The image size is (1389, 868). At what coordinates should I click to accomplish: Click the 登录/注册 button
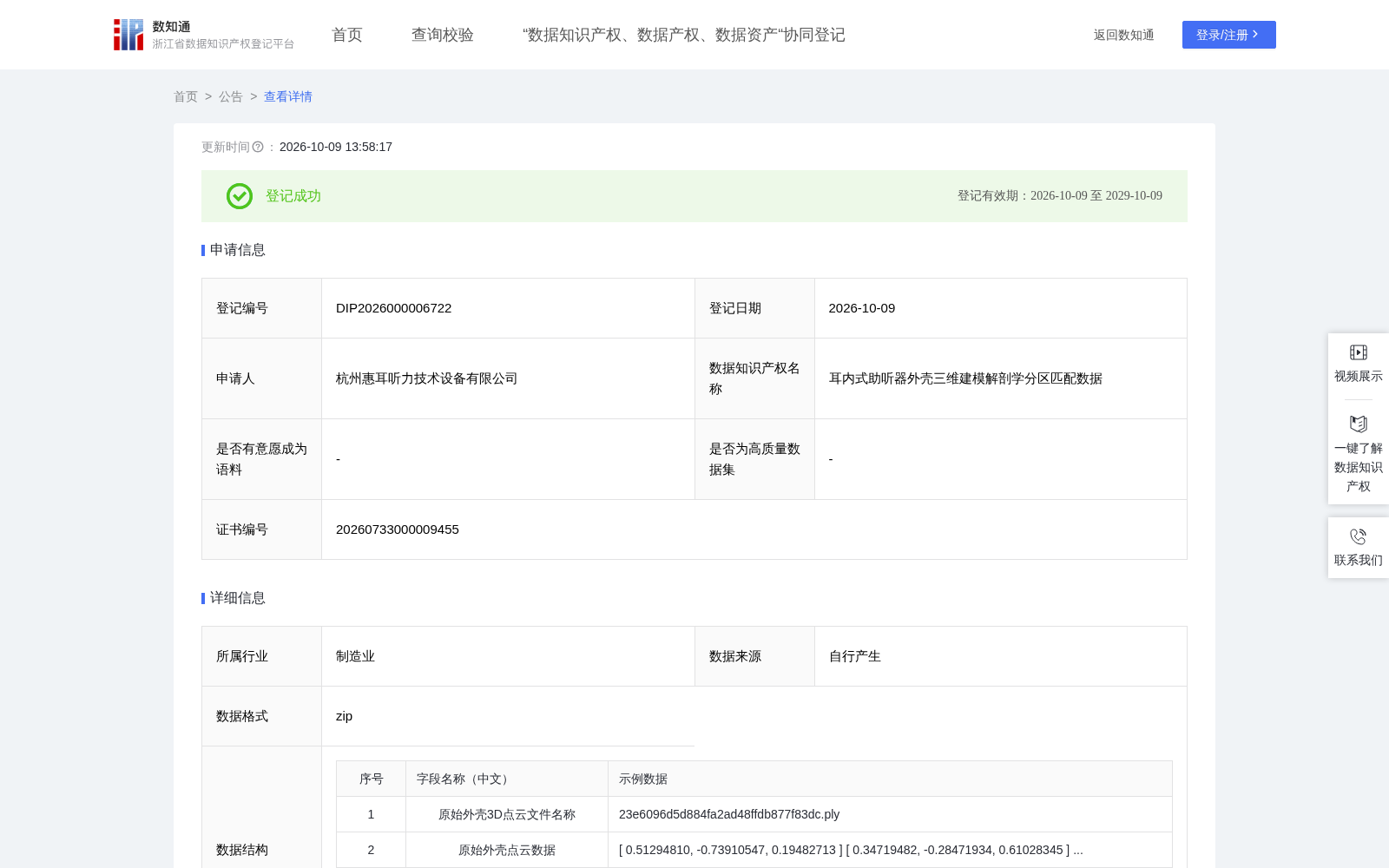point(1229,35)
